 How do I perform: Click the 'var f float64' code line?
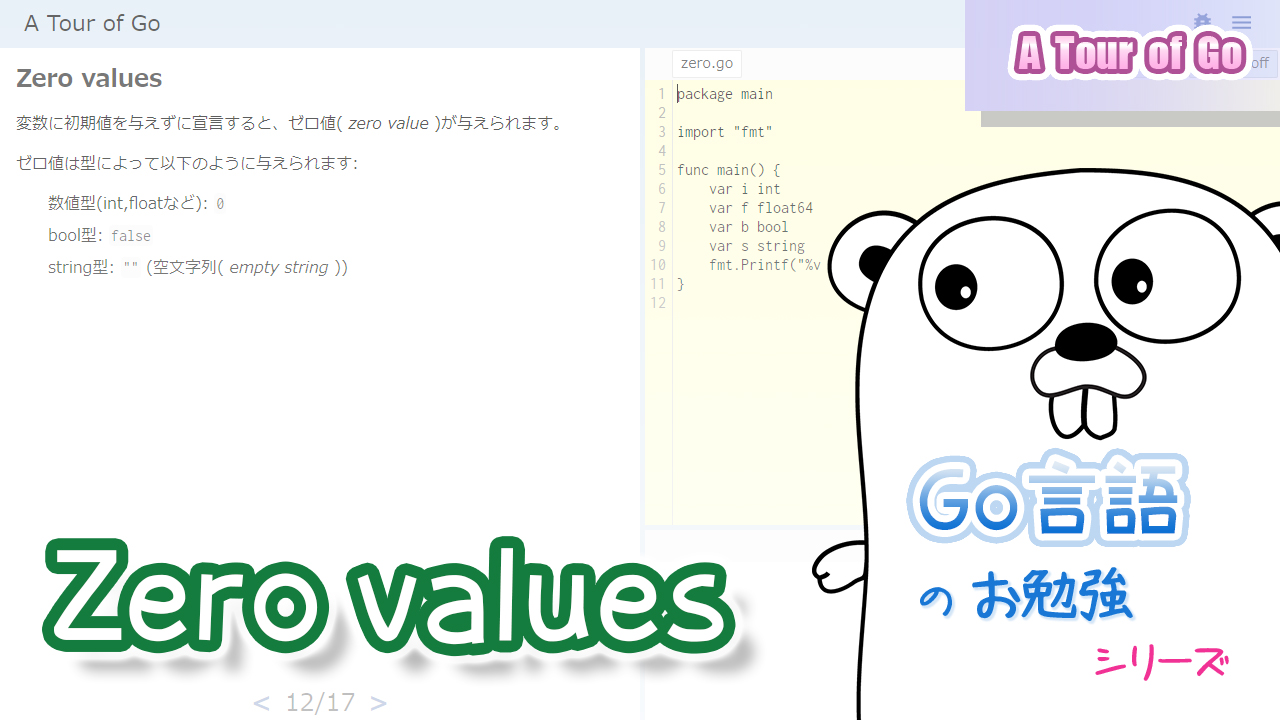(x=761, y=208)
